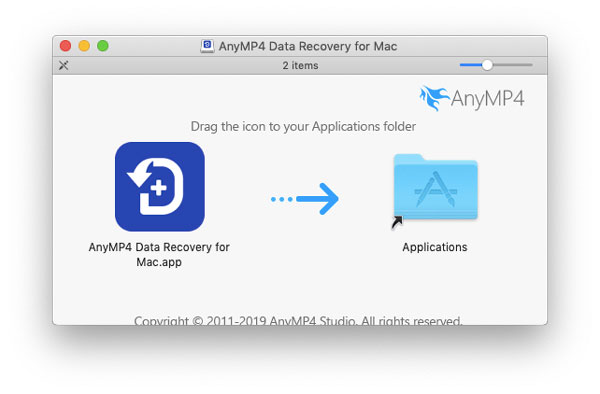Close the window with the red button
The height and width of the screenshot is (394, 600).
coord(65,46)
